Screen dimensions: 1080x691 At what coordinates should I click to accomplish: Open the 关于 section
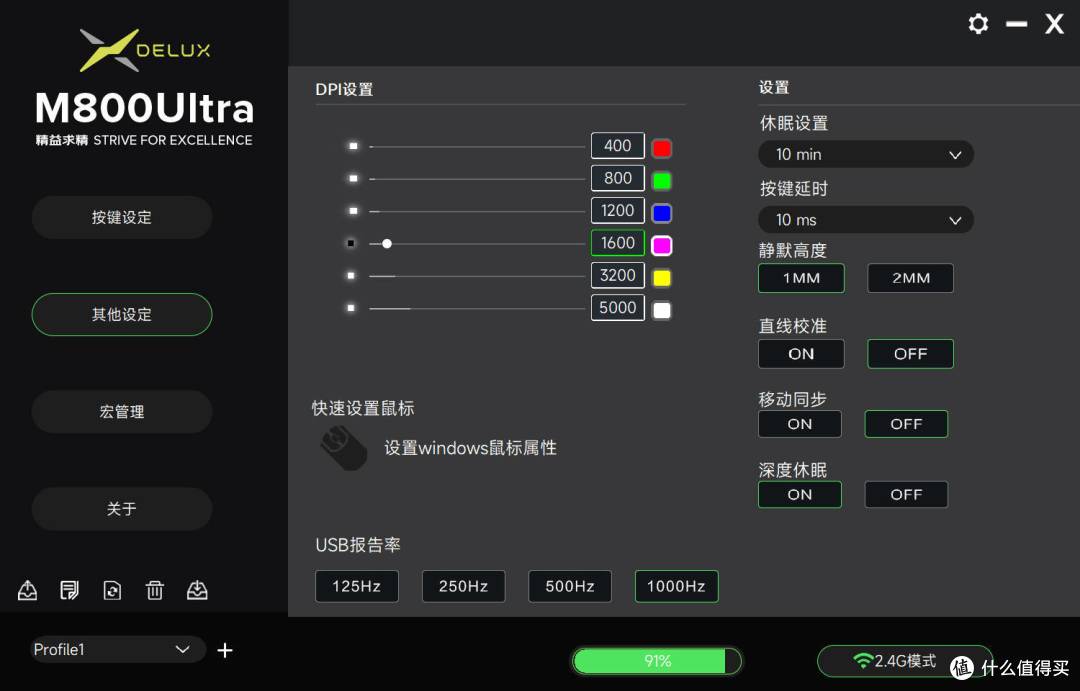click(x=122, y=509)
